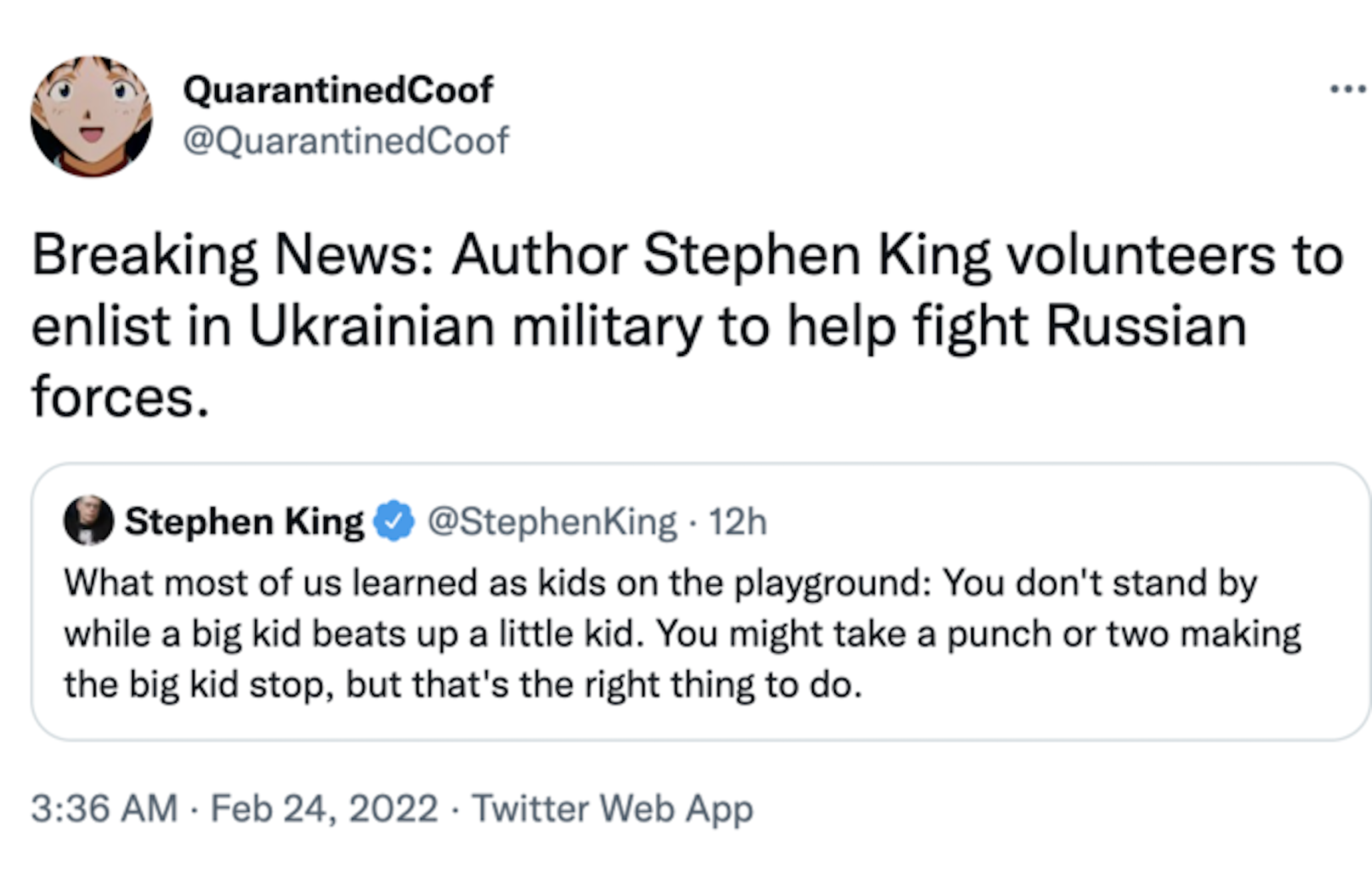Image resolution: width=1372 pixels, height=871 pixels.
Task: Click the word "playground:" in the quoted tweet
Action: coord(833,583)
